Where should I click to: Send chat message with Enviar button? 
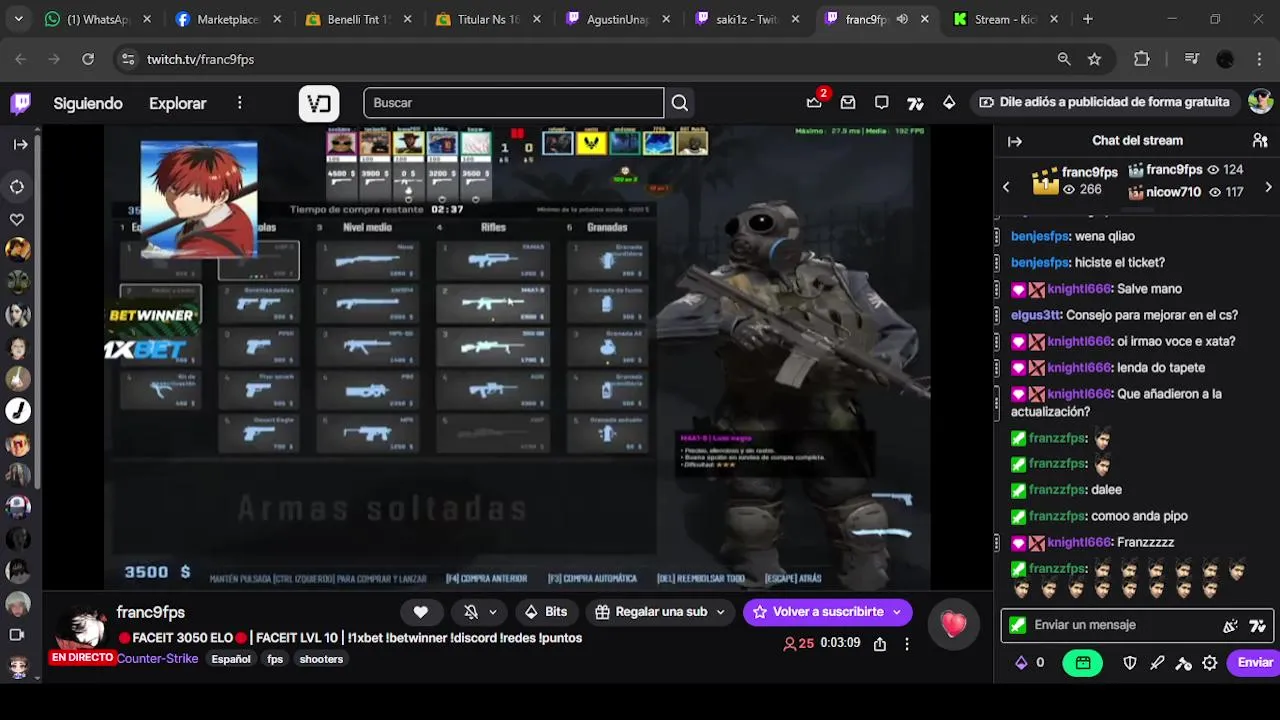pos(1255,662)
